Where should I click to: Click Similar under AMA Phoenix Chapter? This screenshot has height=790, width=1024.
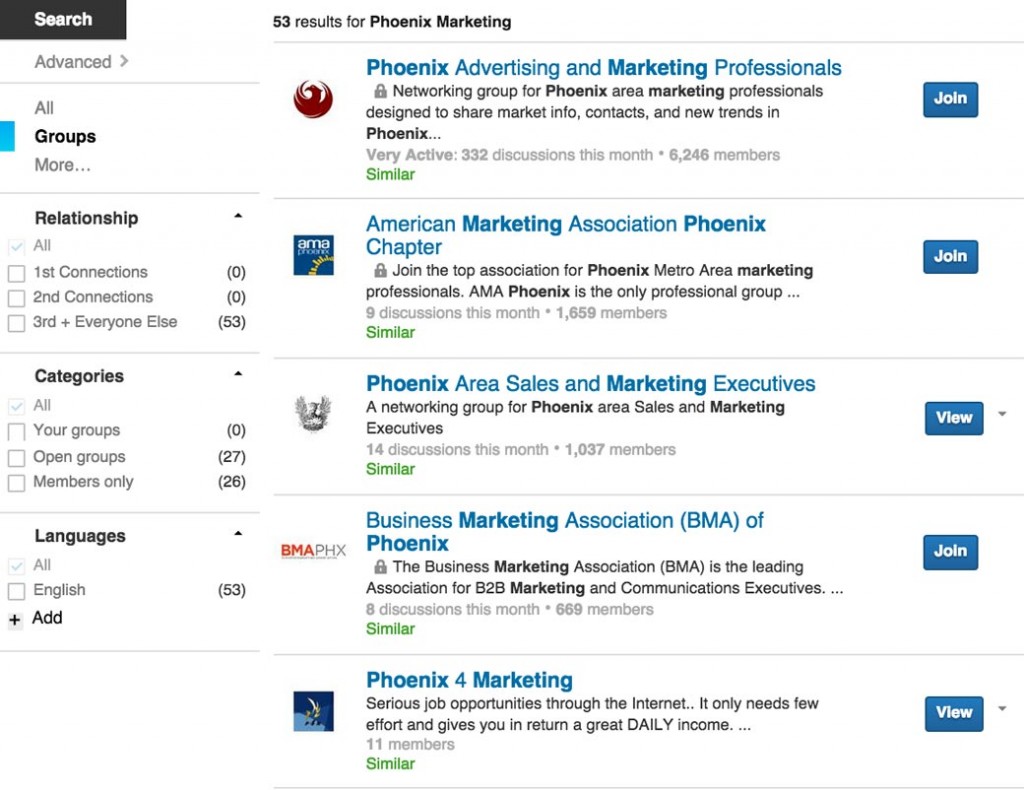pos(390,332)
